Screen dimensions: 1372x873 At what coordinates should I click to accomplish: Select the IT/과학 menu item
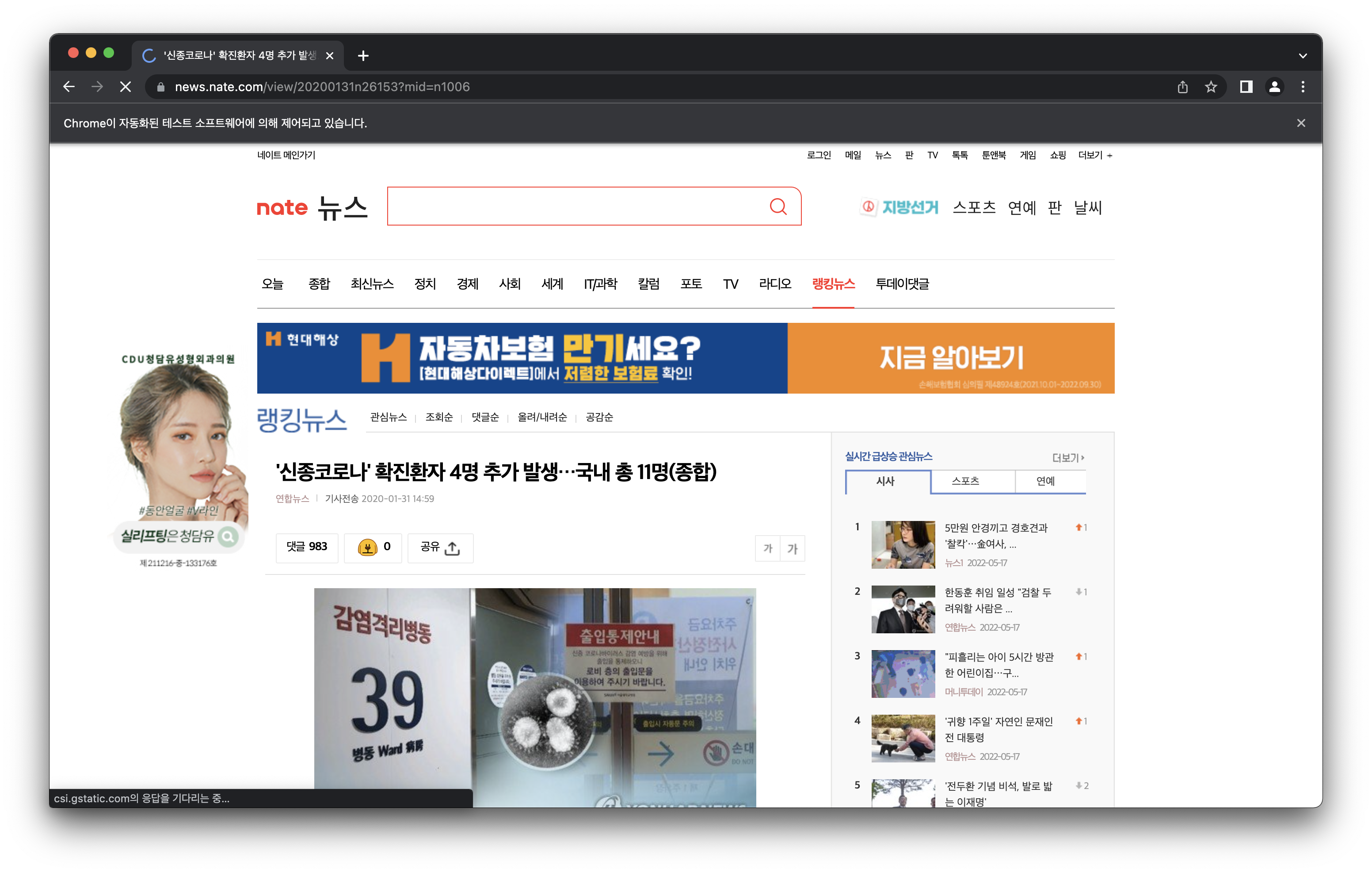coord(601,283)
